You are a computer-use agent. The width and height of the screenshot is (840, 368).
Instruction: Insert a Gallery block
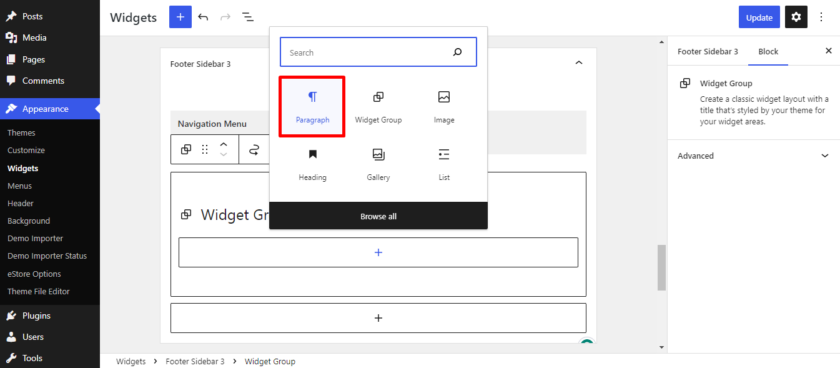click(378, 164)
